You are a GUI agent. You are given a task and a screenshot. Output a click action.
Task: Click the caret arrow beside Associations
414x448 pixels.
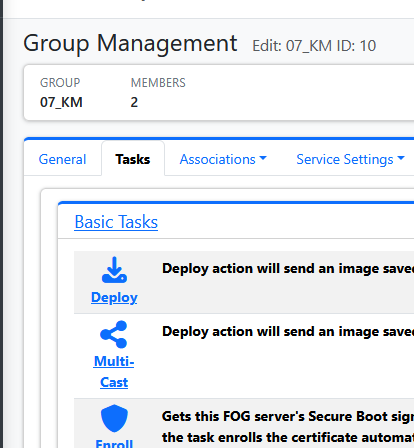(263, 158)
